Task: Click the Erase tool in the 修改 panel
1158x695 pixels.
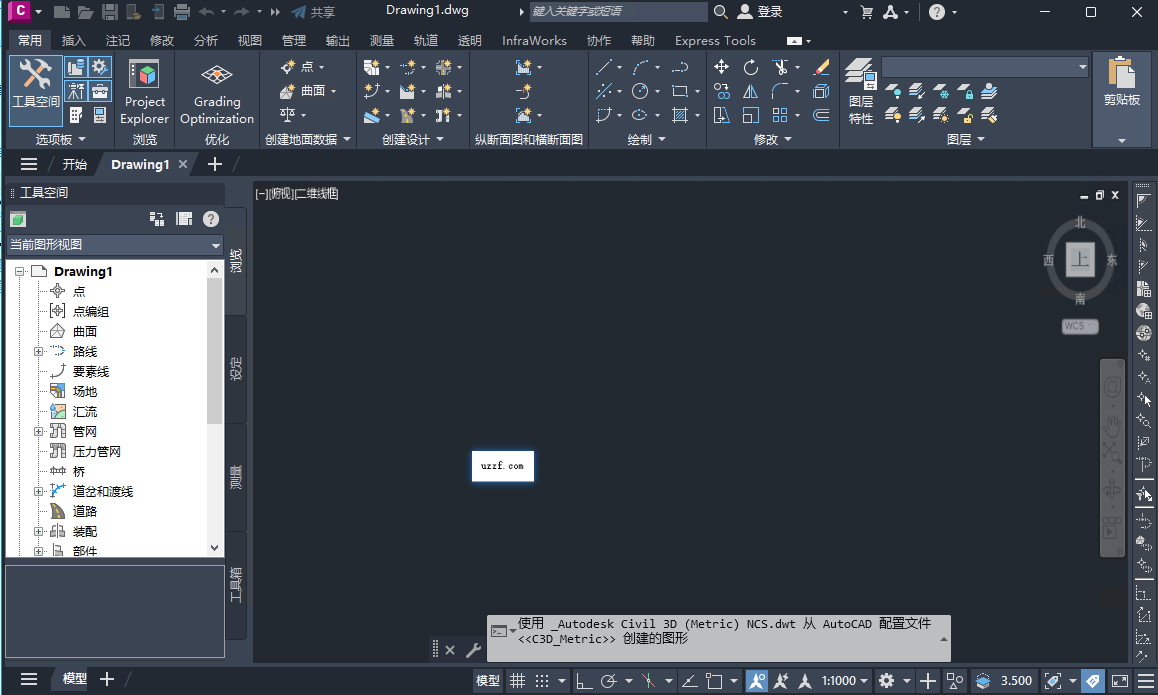Action: (x=822, y=66)
